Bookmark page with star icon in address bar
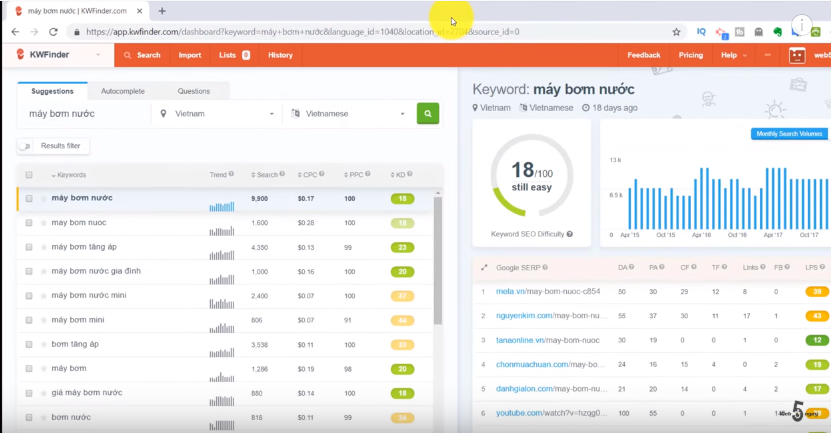The image size is (831, 433). 676,32
